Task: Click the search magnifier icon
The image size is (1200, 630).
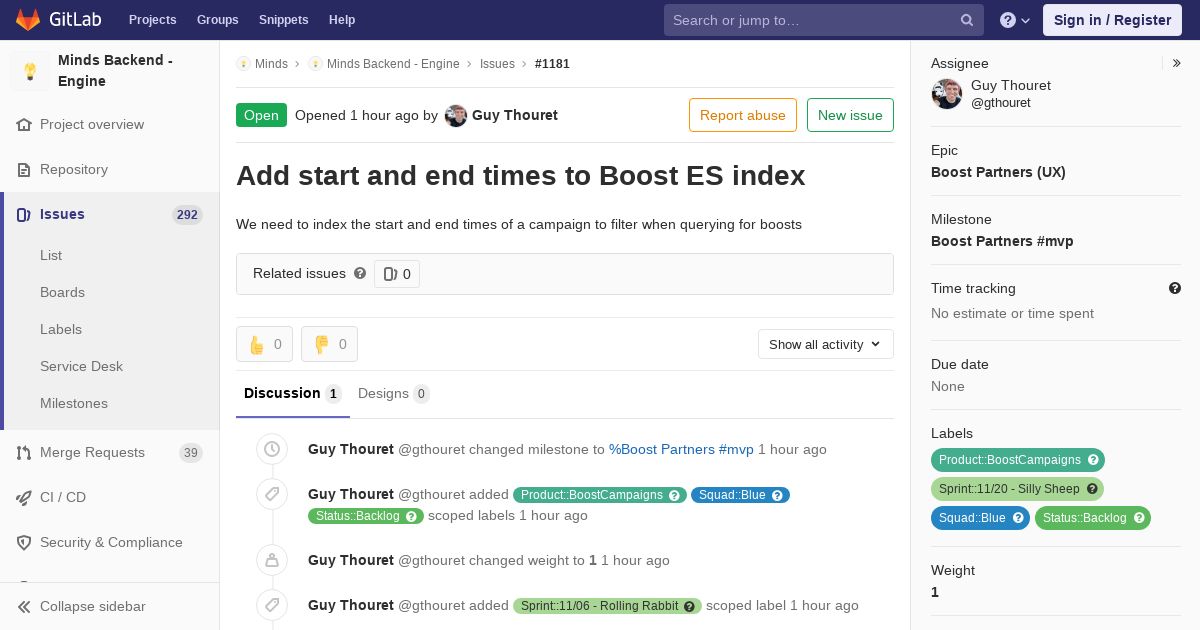Action: coord(967,20)
